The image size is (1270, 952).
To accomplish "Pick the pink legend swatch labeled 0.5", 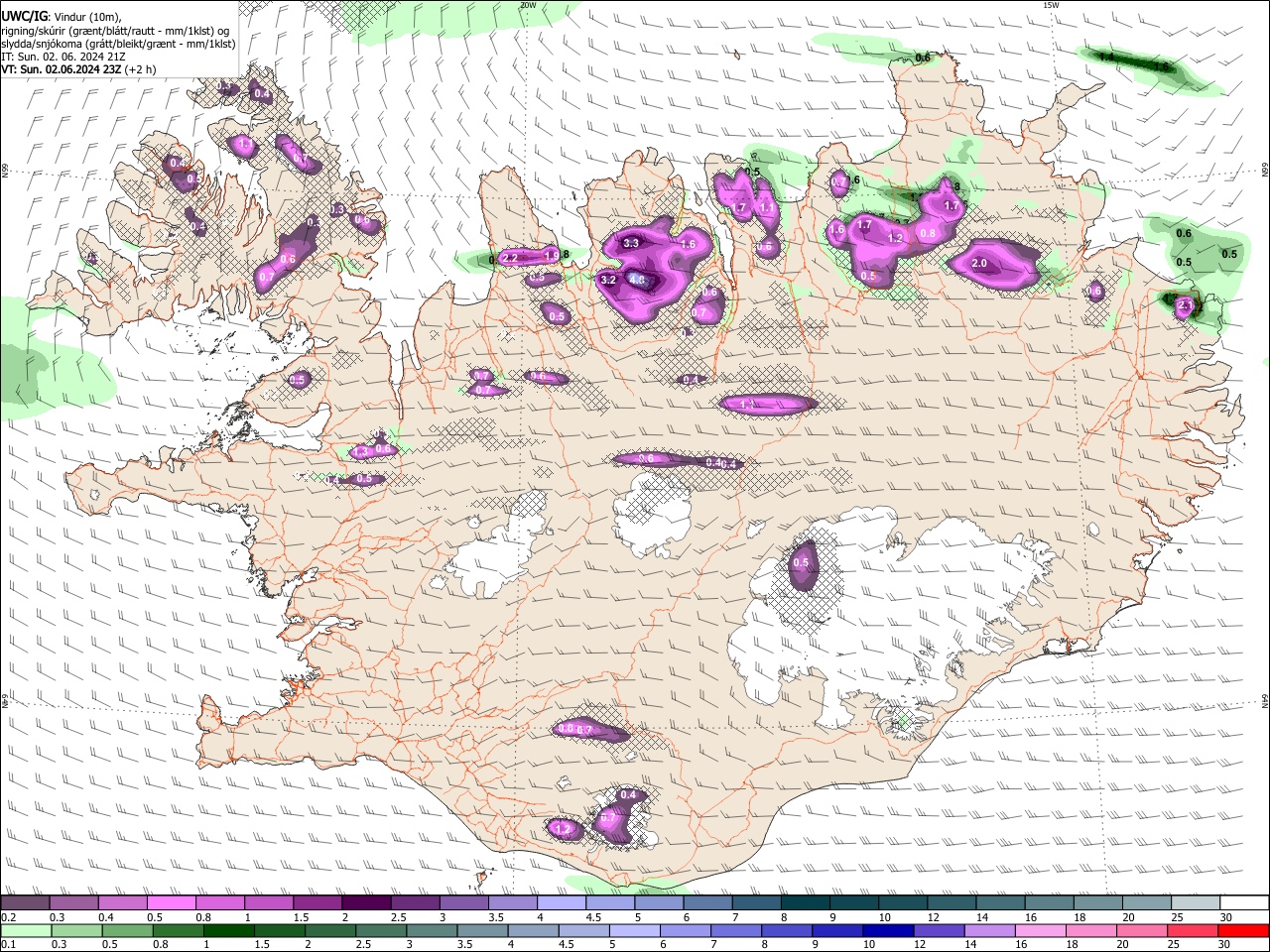I will pyautogui.click(x=171, y=902).
